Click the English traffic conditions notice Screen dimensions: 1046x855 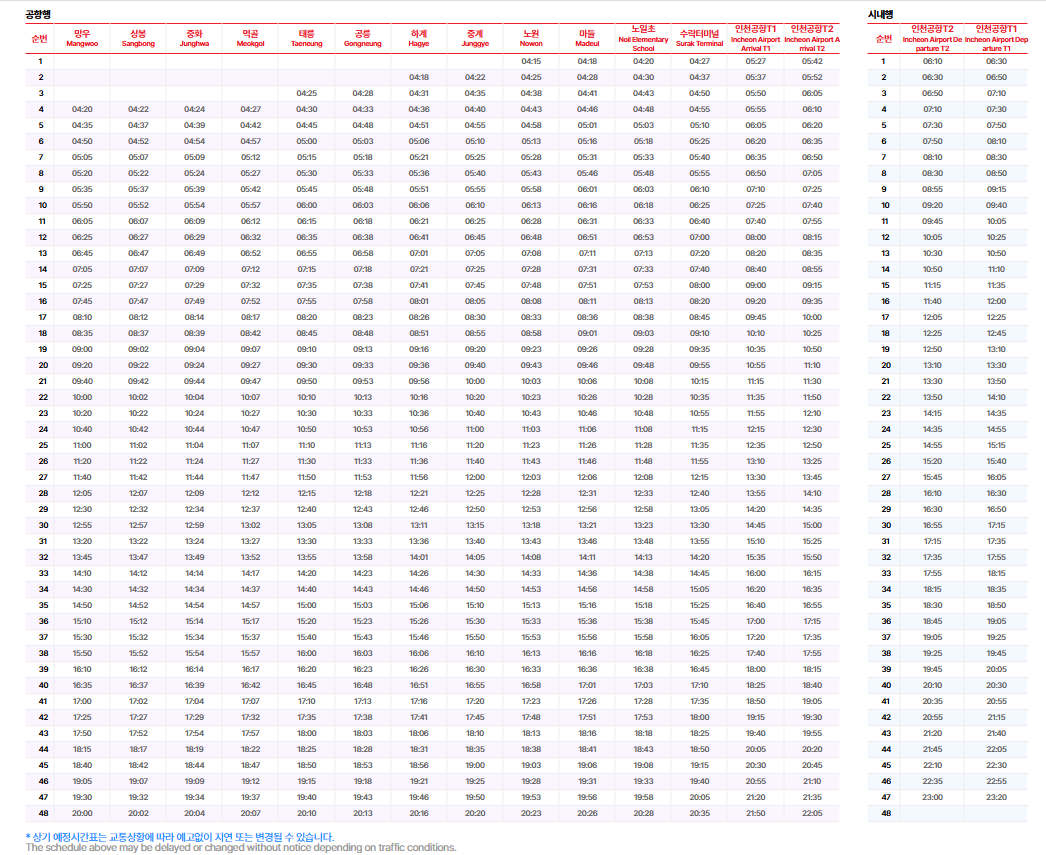click(x=241, y=848)
